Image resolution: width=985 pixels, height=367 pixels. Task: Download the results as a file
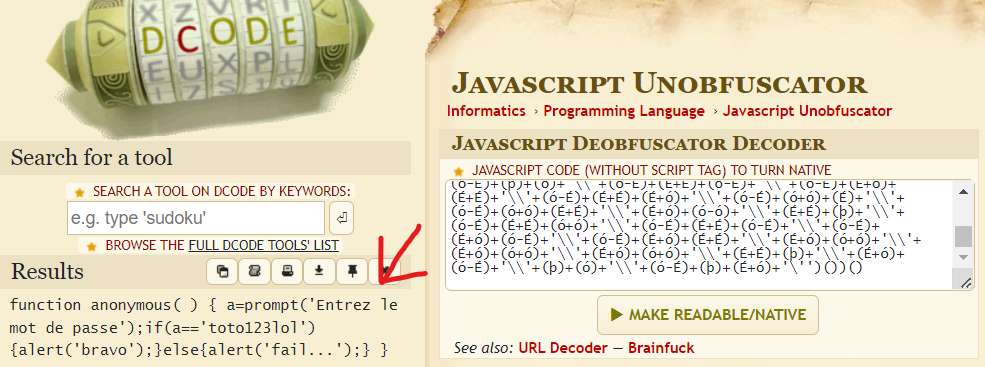coord(320,271)
